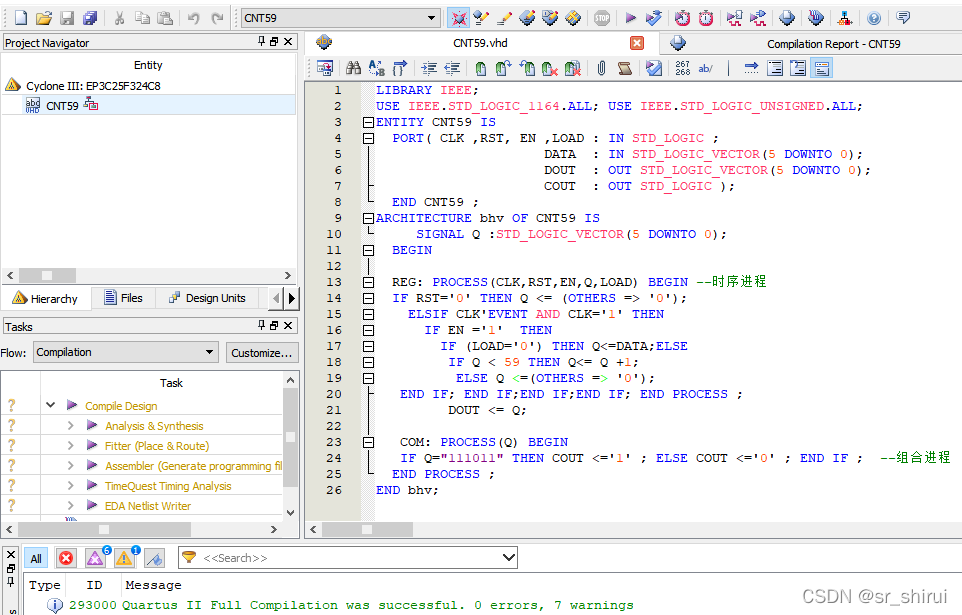Viewport: 962px width, 615px height.
Task: Toggle line numbers display 267/268
Action: point(682,68)
